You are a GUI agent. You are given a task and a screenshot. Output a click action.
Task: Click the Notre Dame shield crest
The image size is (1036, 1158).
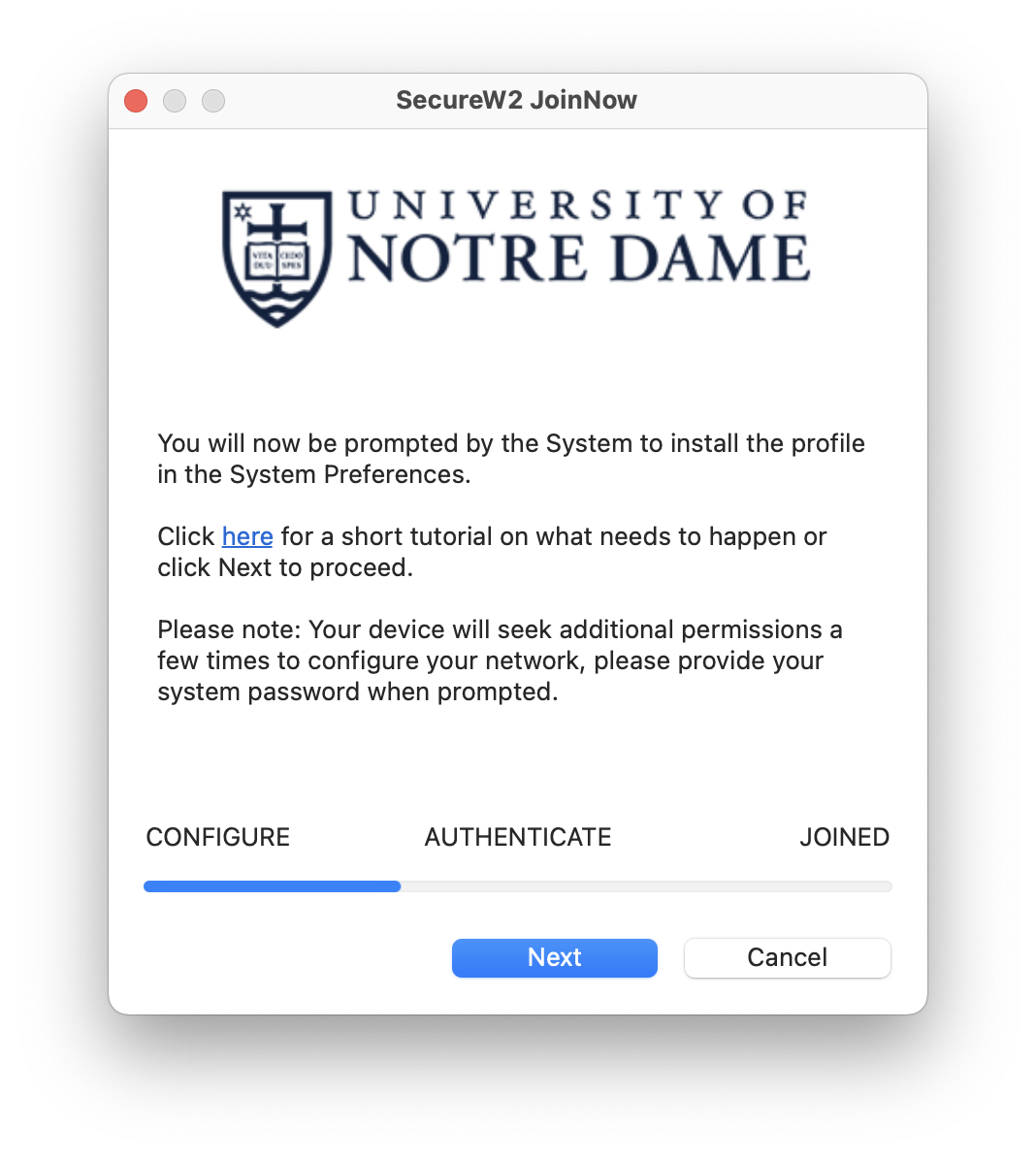click(277, 258)
